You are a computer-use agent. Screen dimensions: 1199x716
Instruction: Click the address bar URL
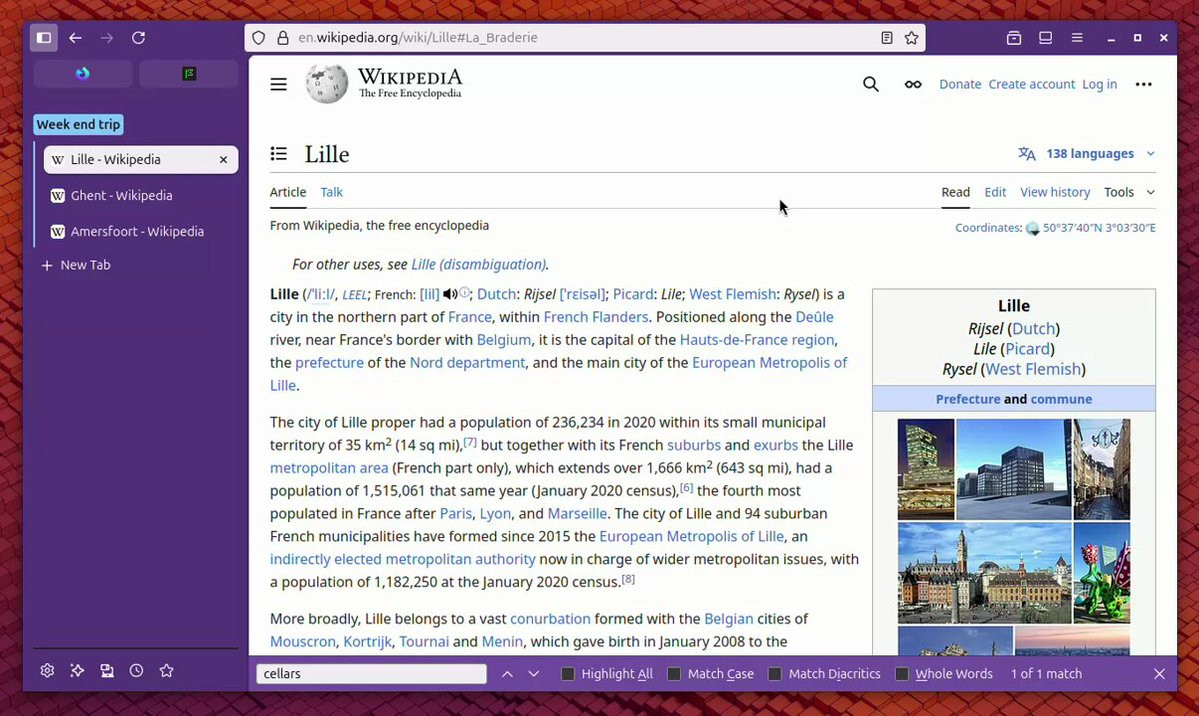[418, 37]
